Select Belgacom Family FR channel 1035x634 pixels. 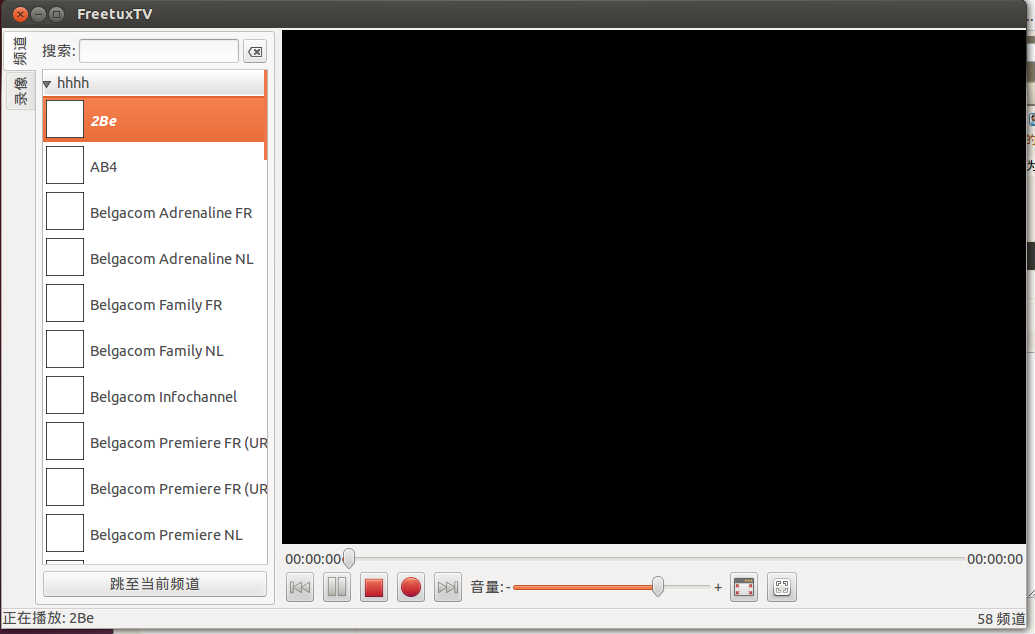[x=155, y=304]
